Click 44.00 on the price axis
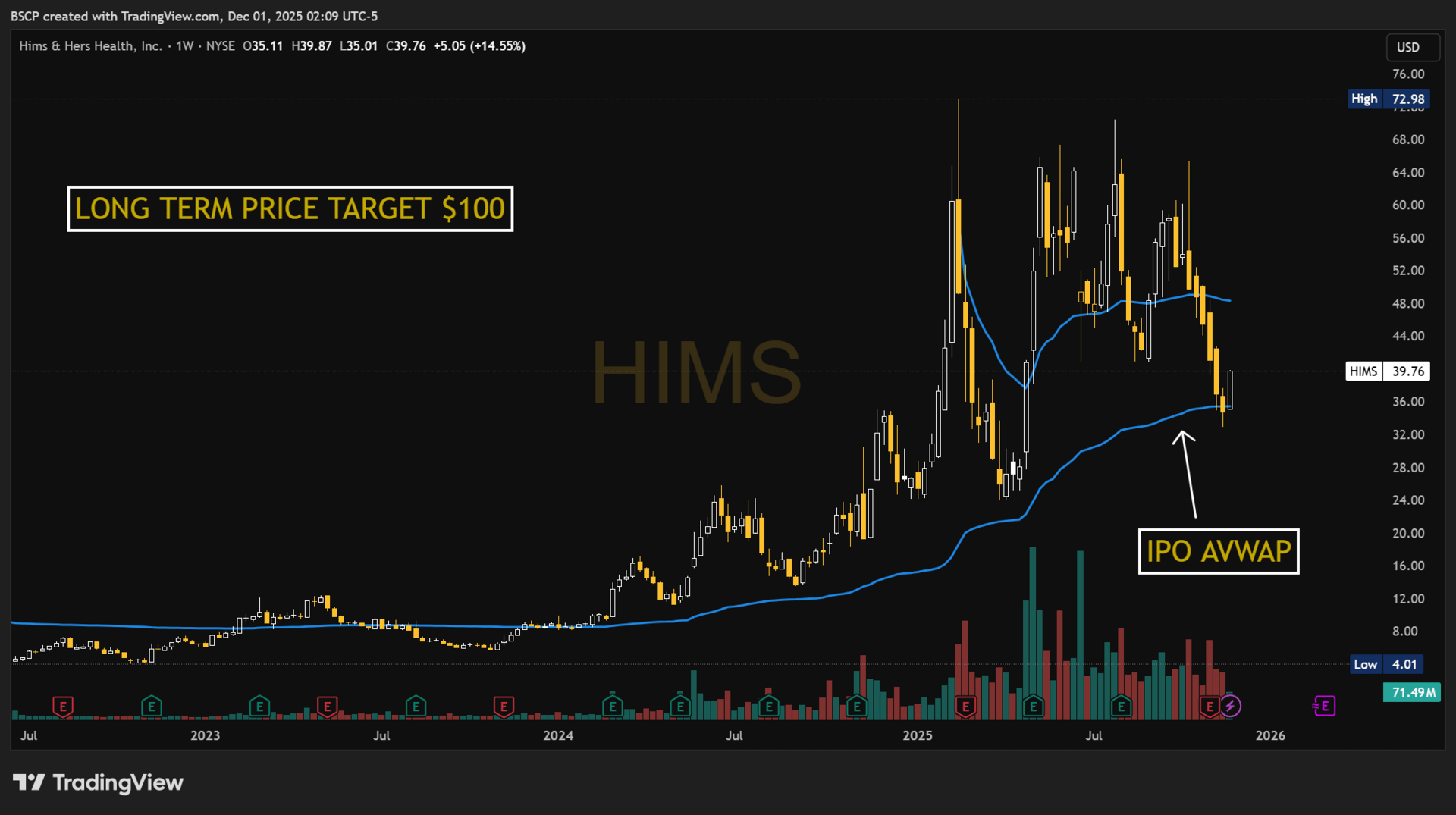Image resolution: width=1456 pixels, height=815 pixels. [x=1408, y=337]
